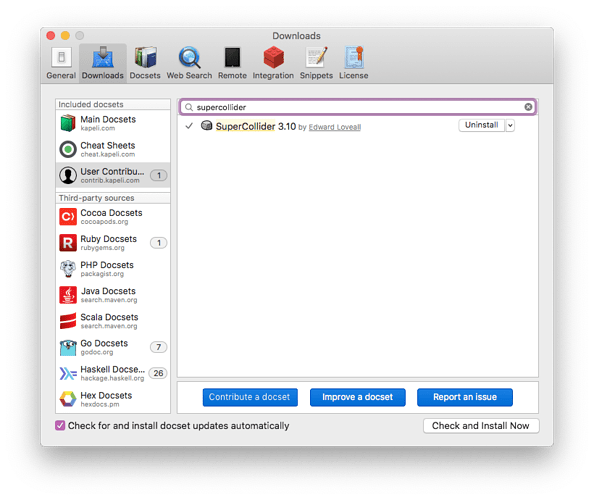Open the Docsets books icon
594x500 pixels.
tap(145, 63)
